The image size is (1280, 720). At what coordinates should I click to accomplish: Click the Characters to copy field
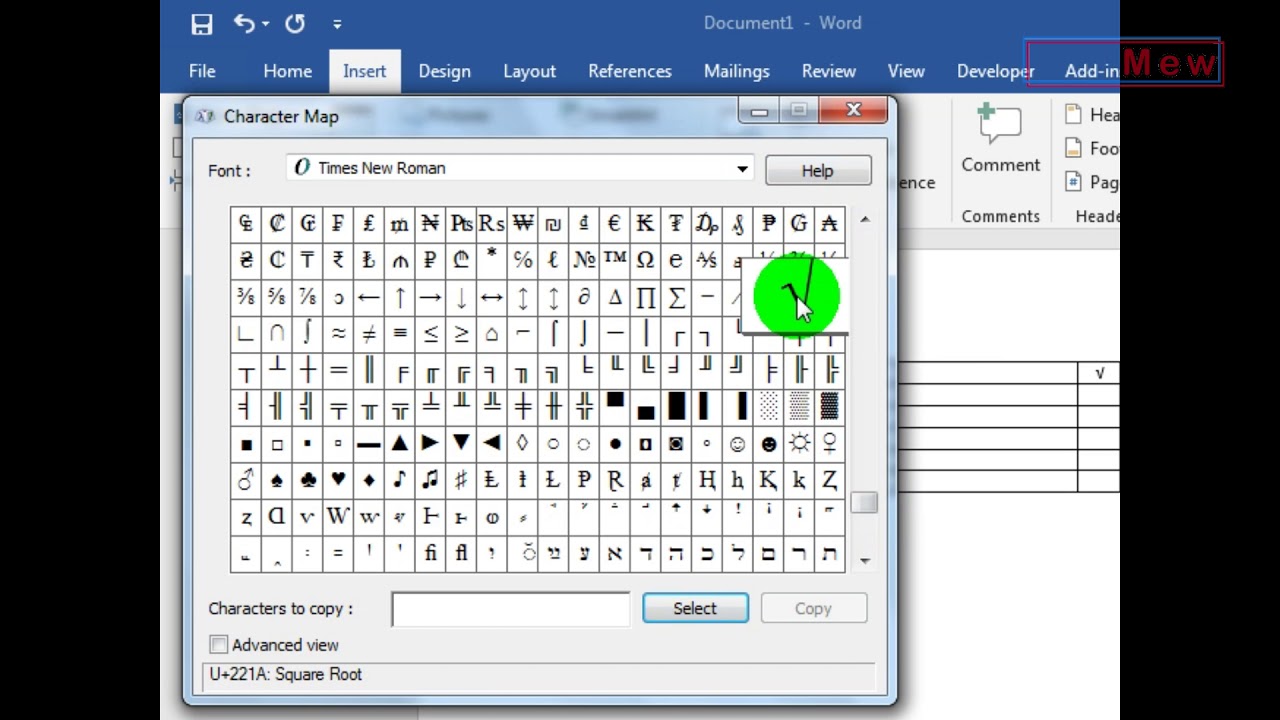(x=511, y=609)
